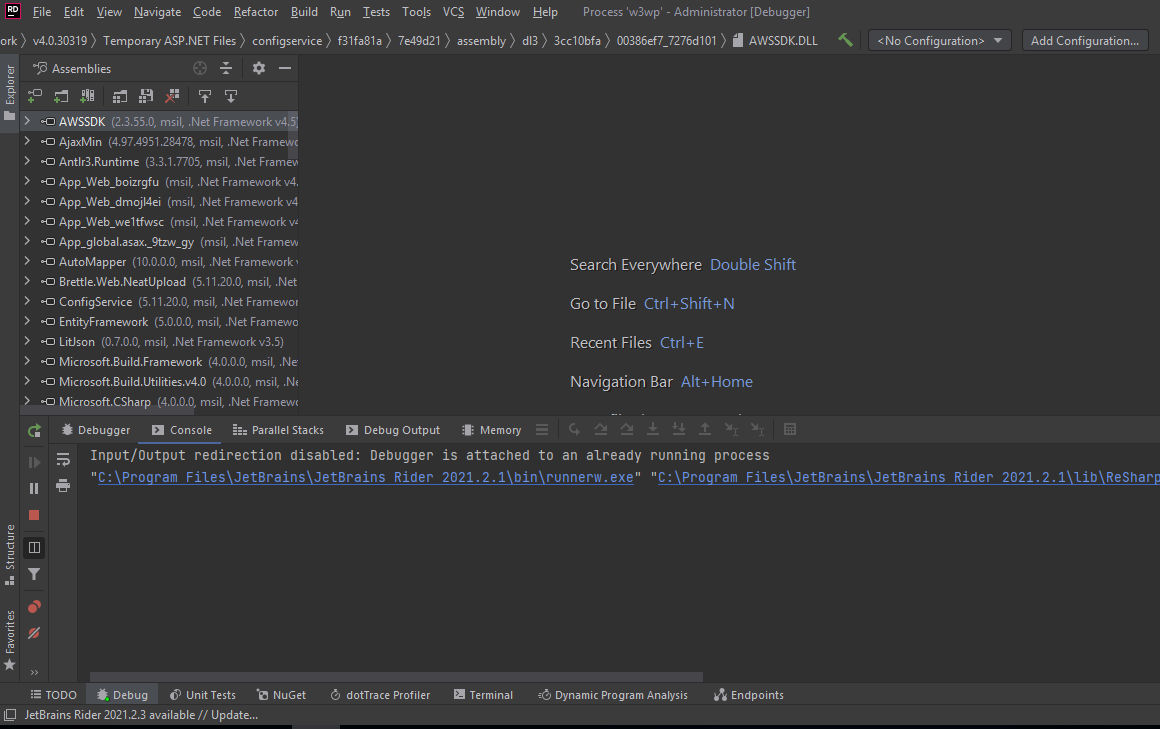Image resolution: width=1160 pixels, height=729 pixels.
Task: Click the resume program icon
Action: (34, 463)
